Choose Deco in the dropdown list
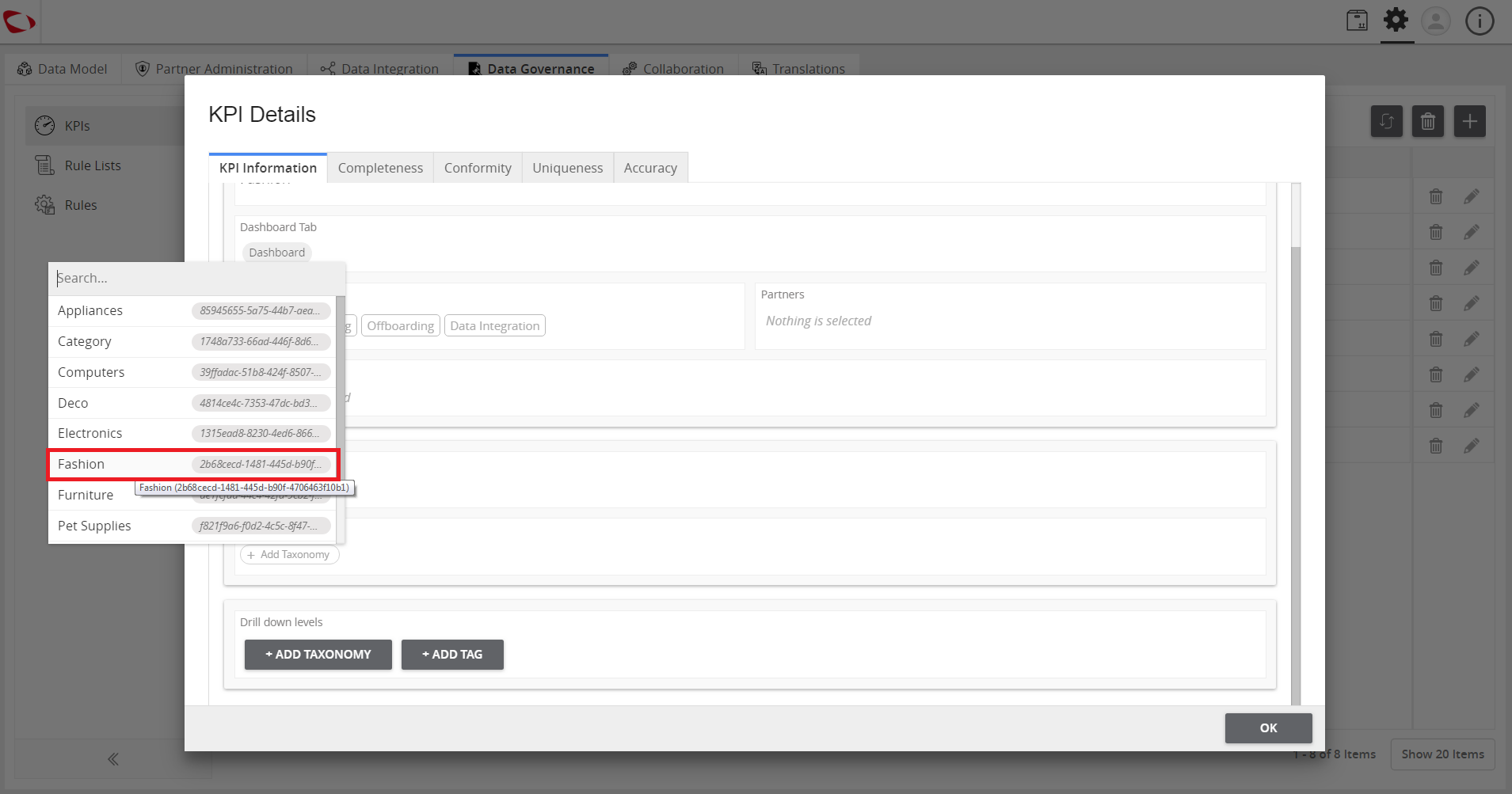The width and height of the screenshot is (1512, 794). [192, 403]
